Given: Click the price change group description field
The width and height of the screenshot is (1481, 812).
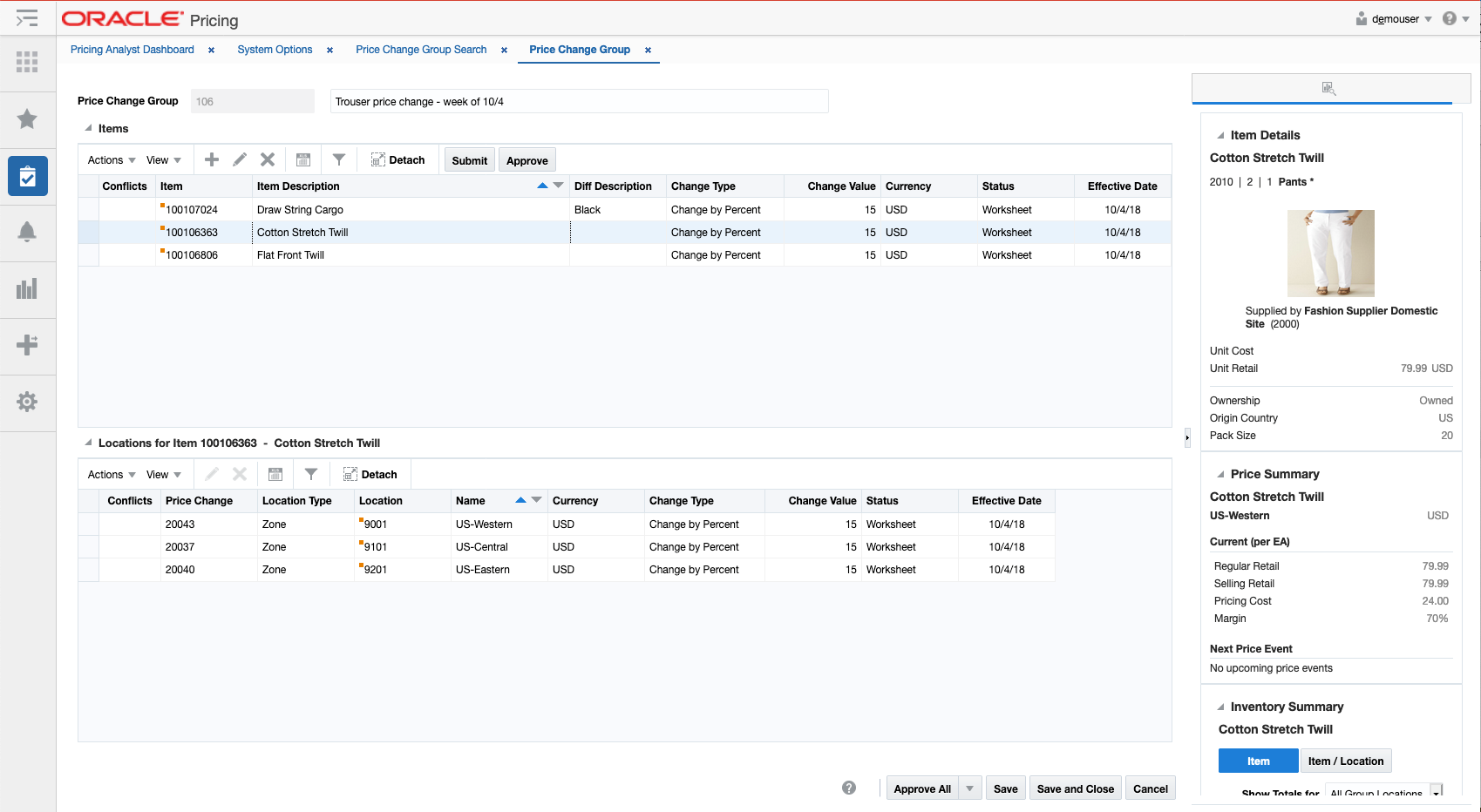Looking at the screenshot, I should (x=578, y=101).
